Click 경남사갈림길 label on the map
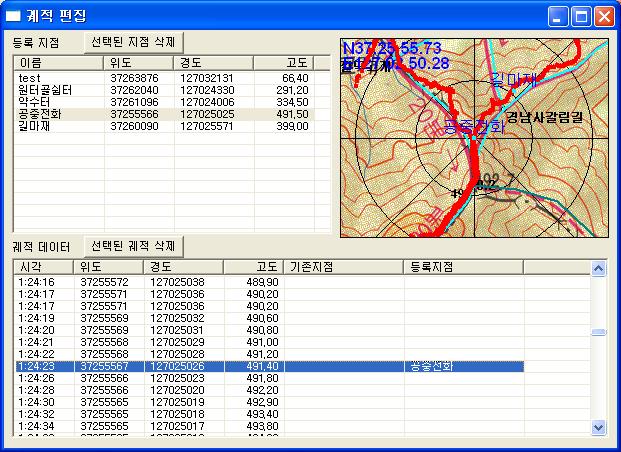The height and width of the screenshot is (452, 621). (545, 117)
